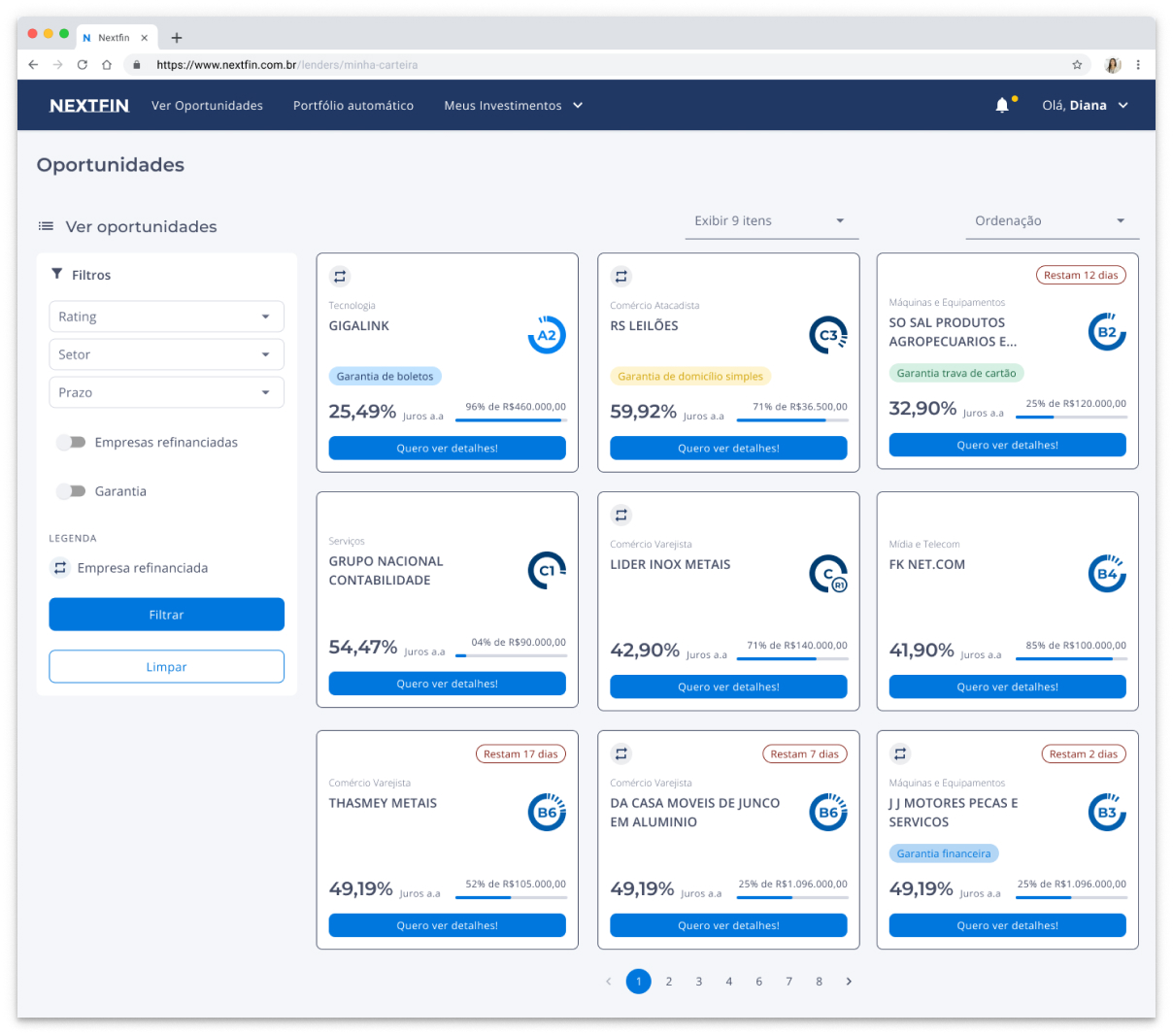This screenshot has width=1173, height=1036.
Task: Expand the Meus Investimentos menu
Action: point(514,105)
